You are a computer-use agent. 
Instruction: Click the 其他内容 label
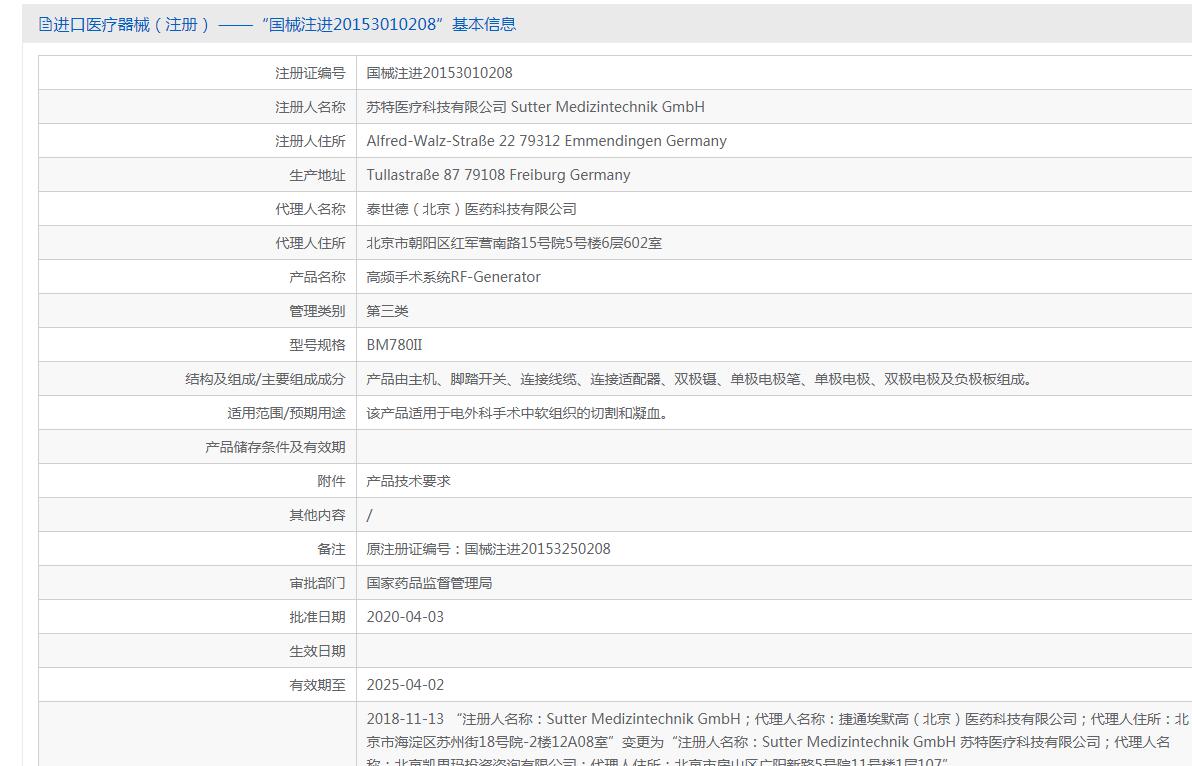click(317, 515)
